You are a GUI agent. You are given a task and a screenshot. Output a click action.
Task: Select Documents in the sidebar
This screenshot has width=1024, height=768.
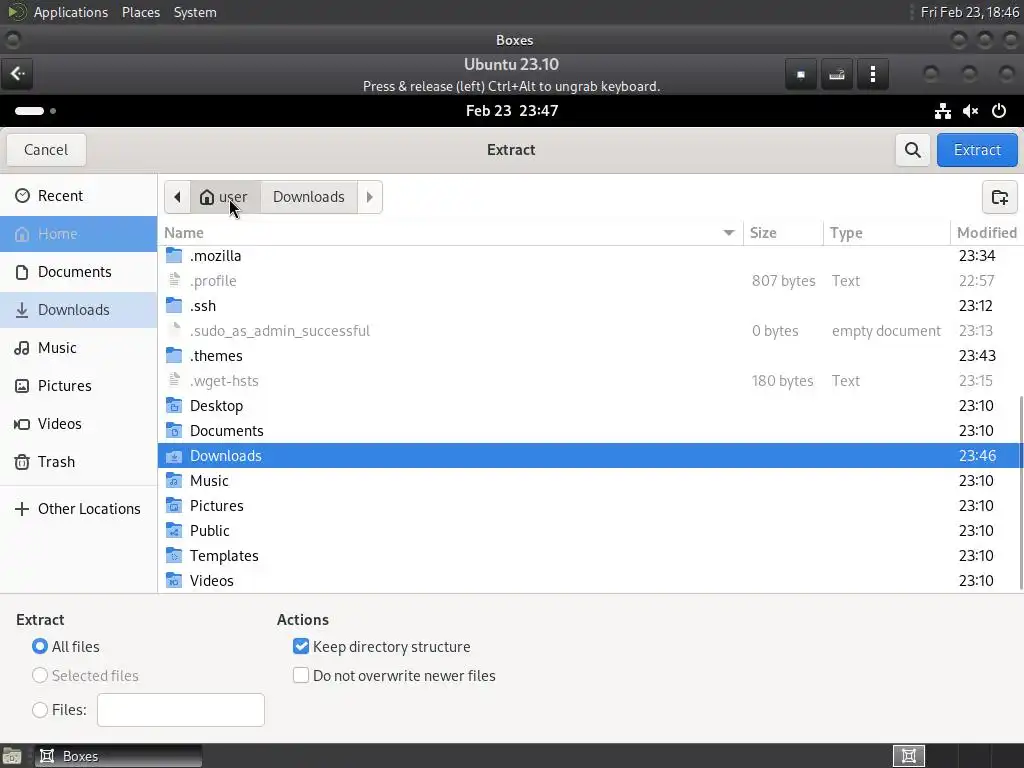click(78, 272)
